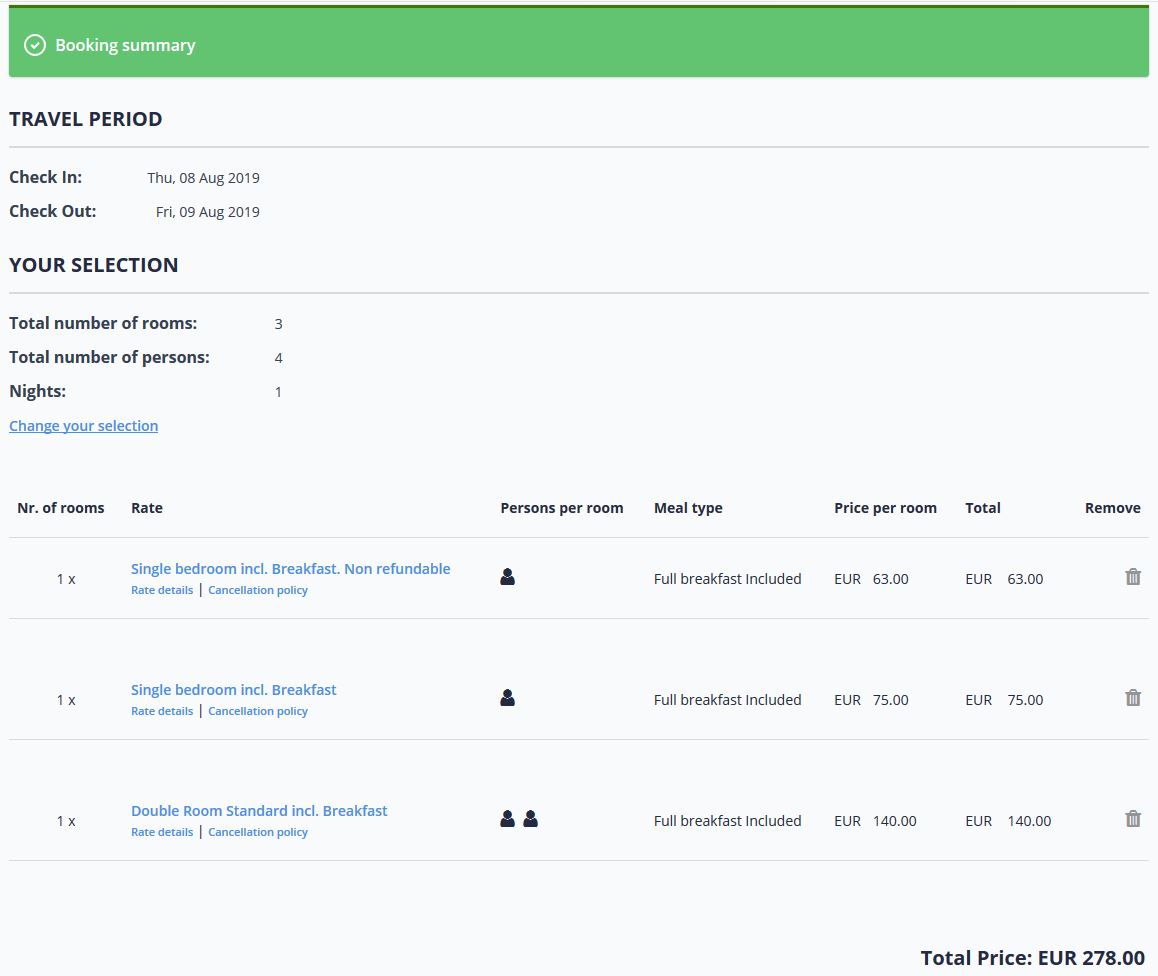Delete the EUR 75.00 single bedroom row

tap(1132, 698)
